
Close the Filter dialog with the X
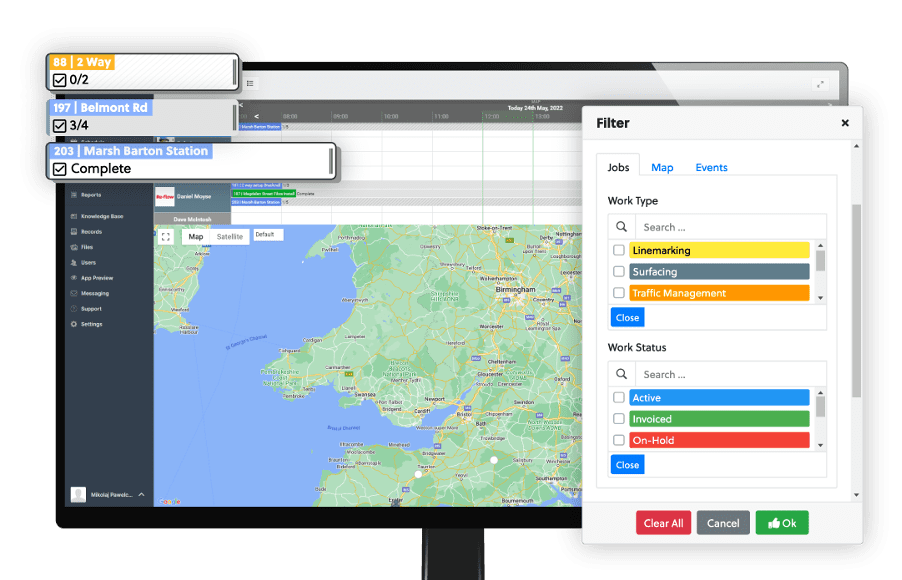(x=845, y=123)
